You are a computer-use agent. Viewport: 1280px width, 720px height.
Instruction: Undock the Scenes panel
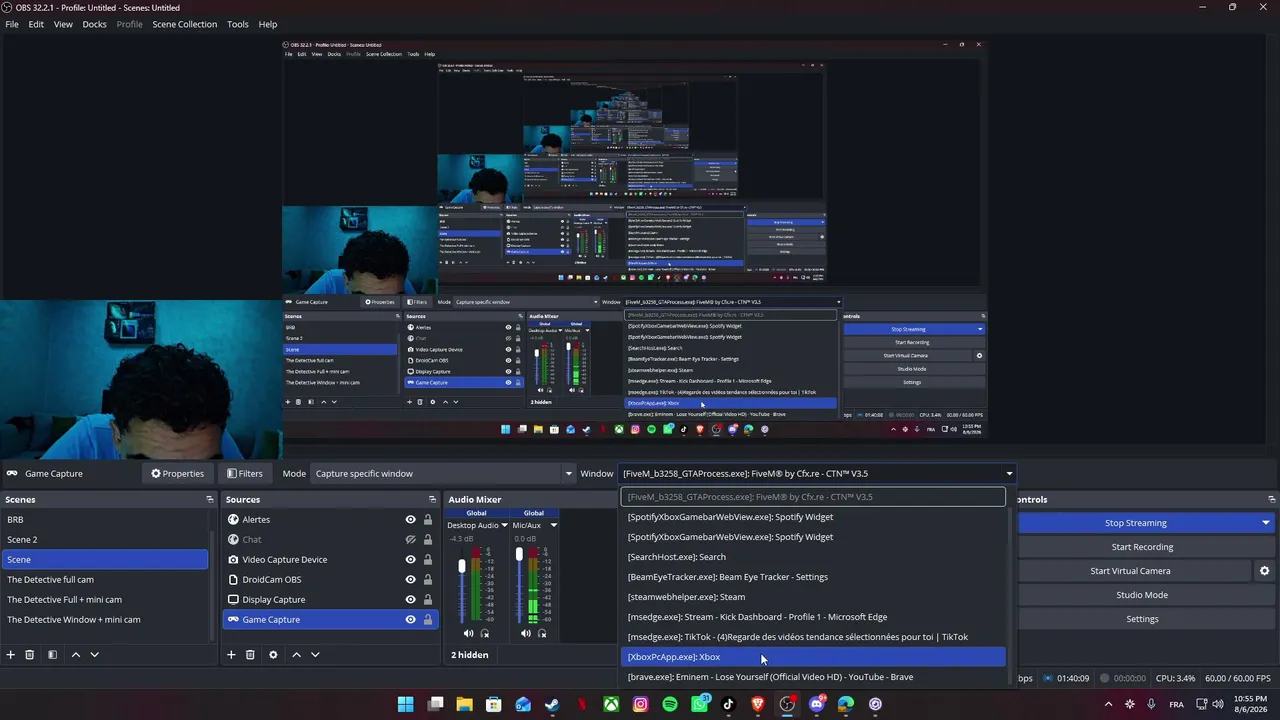click(210, 499)
